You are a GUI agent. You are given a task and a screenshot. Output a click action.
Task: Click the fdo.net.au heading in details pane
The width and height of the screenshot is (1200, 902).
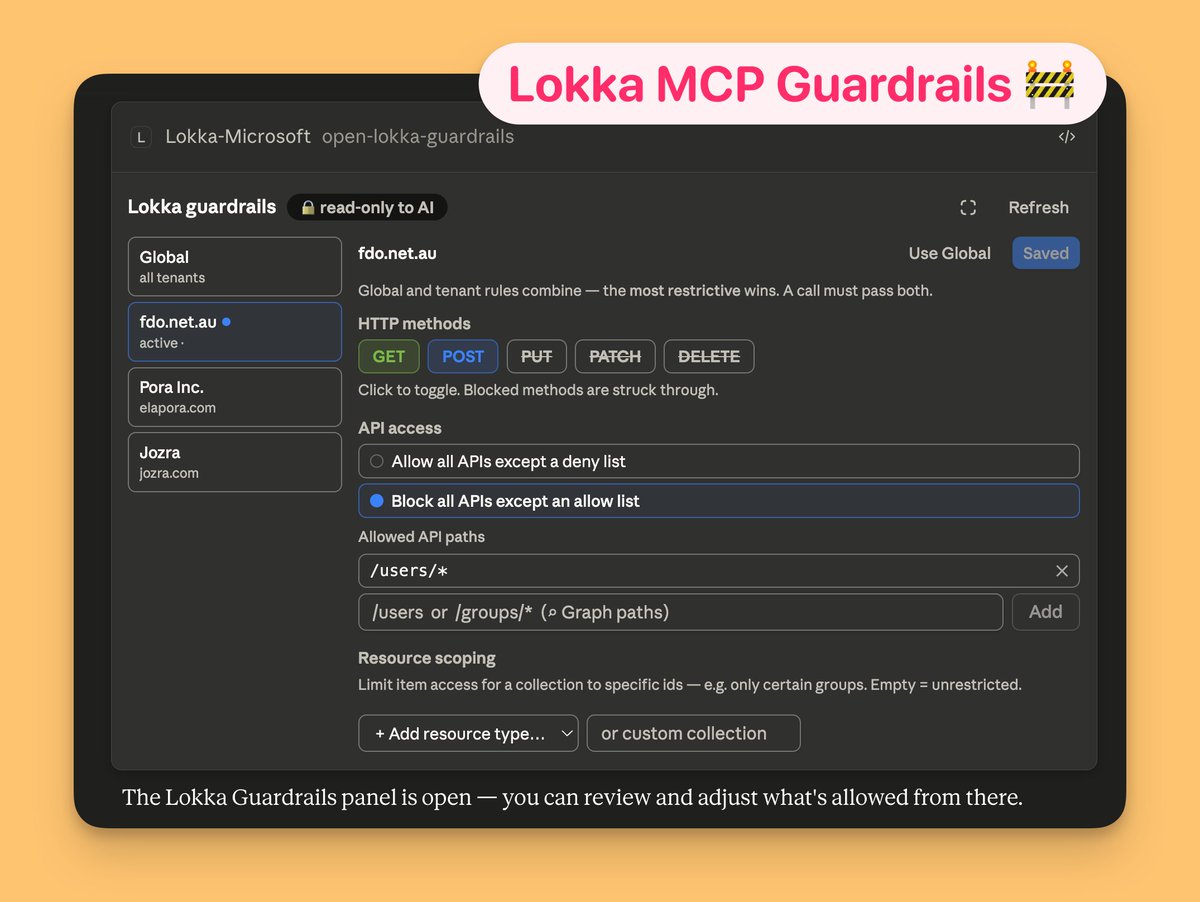click(398, 253)
